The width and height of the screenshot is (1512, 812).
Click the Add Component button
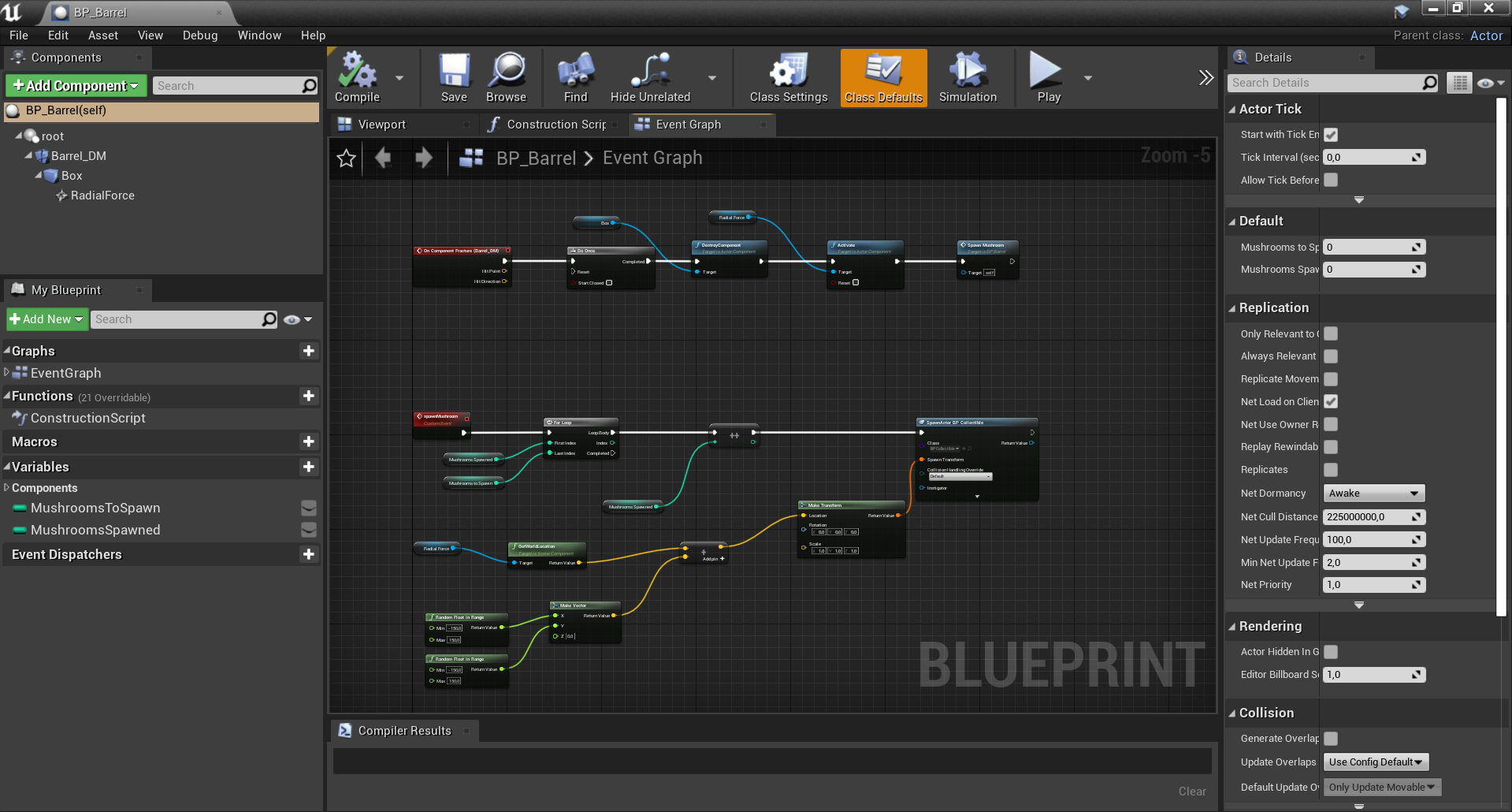pos(76,86)
